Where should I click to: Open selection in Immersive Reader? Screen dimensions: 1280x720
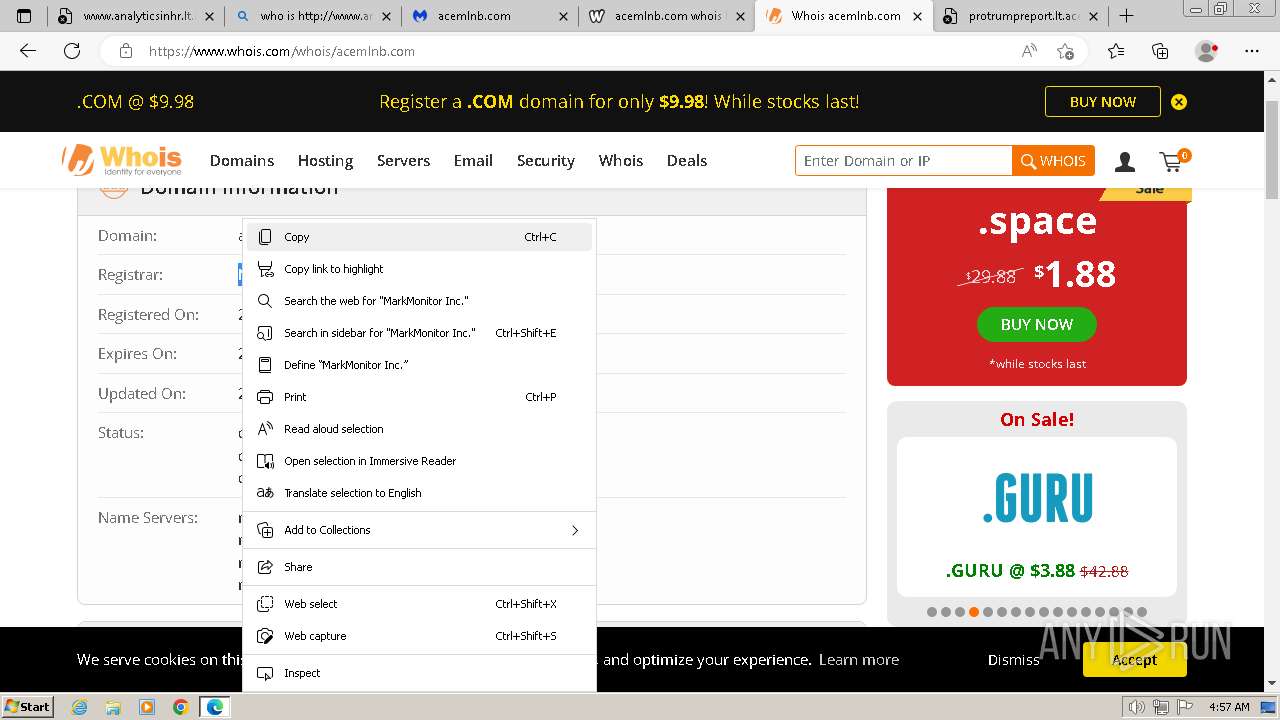(x=419, y=461)
